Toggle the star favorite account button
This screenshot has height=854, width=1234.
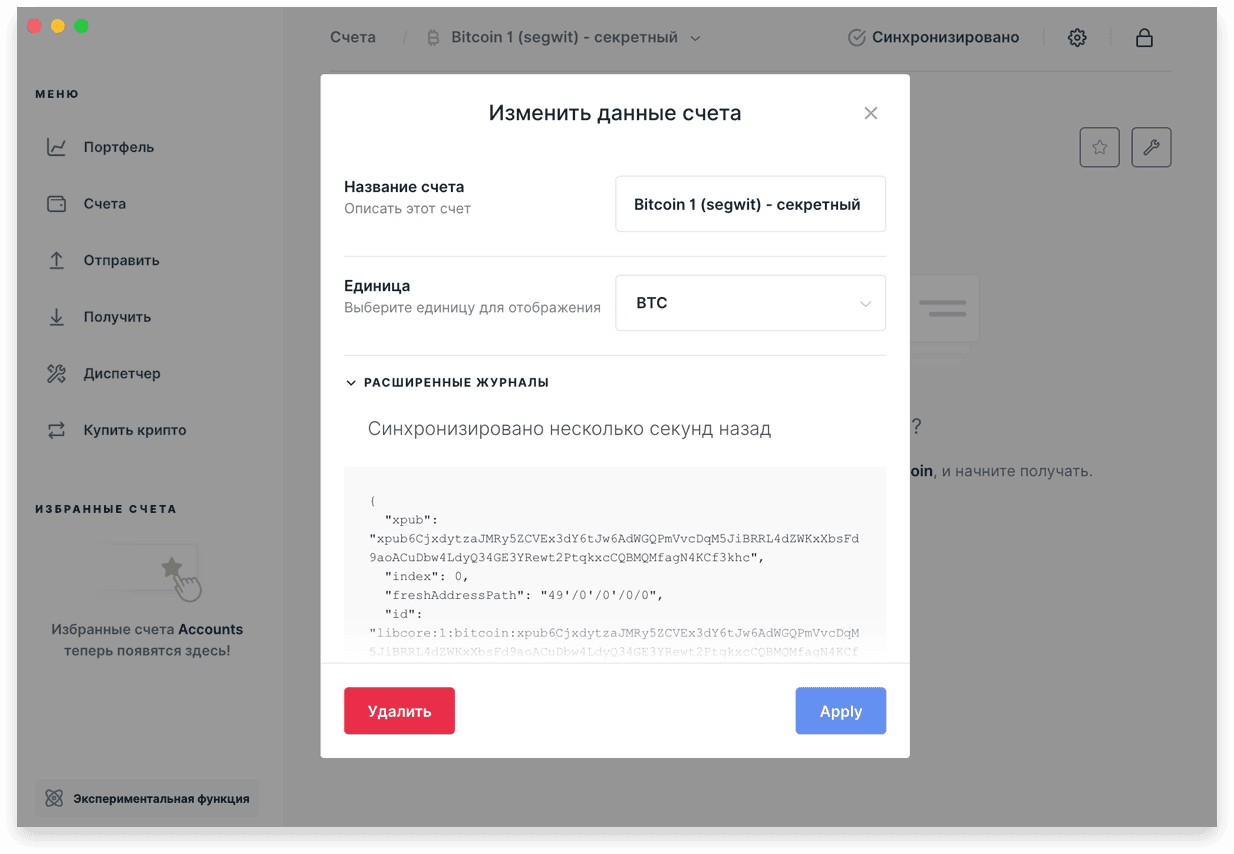[x=1100, y=147]
